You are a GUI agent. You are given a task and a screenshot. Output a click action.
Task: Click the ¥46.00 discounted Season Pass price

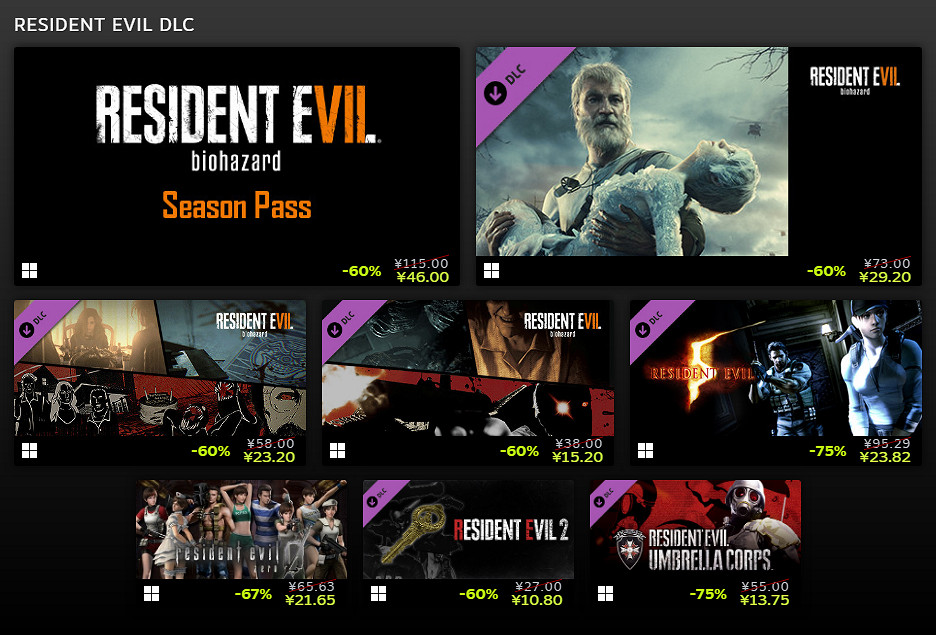423,277
